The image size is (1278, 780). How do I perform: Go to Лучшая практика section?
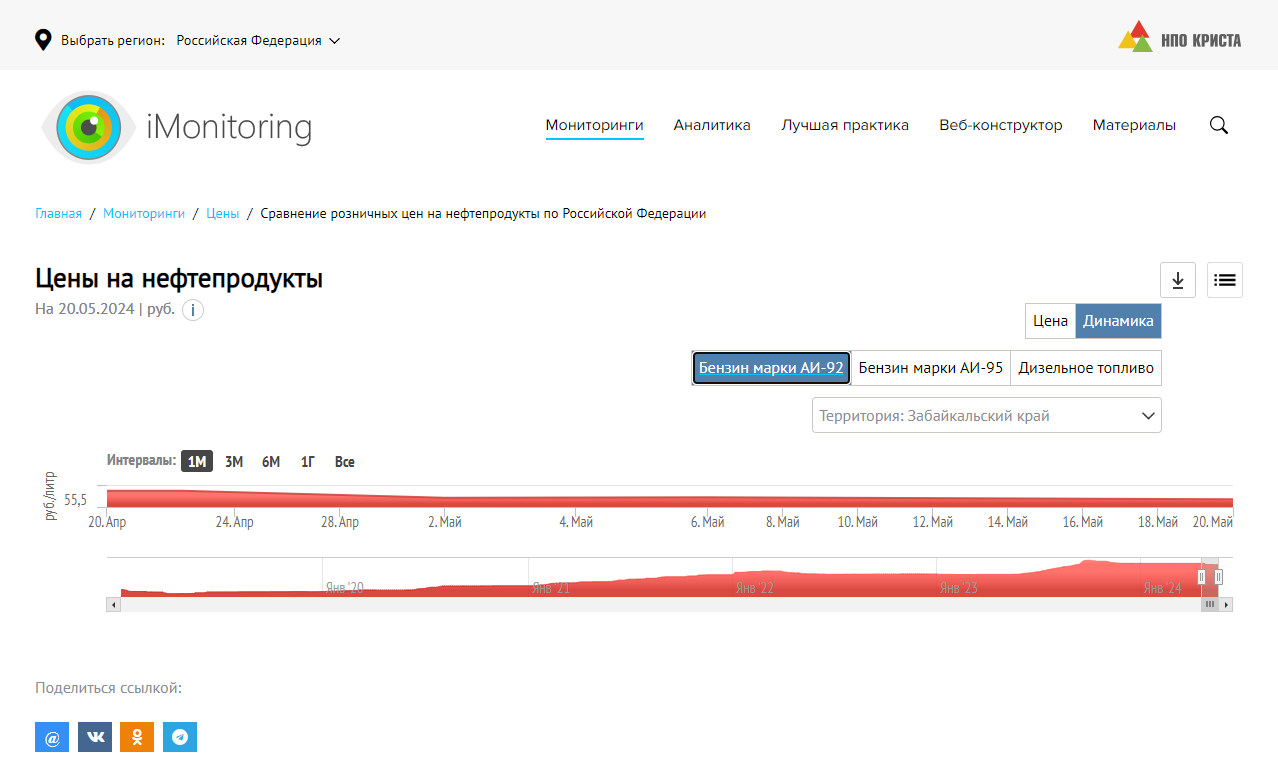pyautogui.click(x=844, y=125)
